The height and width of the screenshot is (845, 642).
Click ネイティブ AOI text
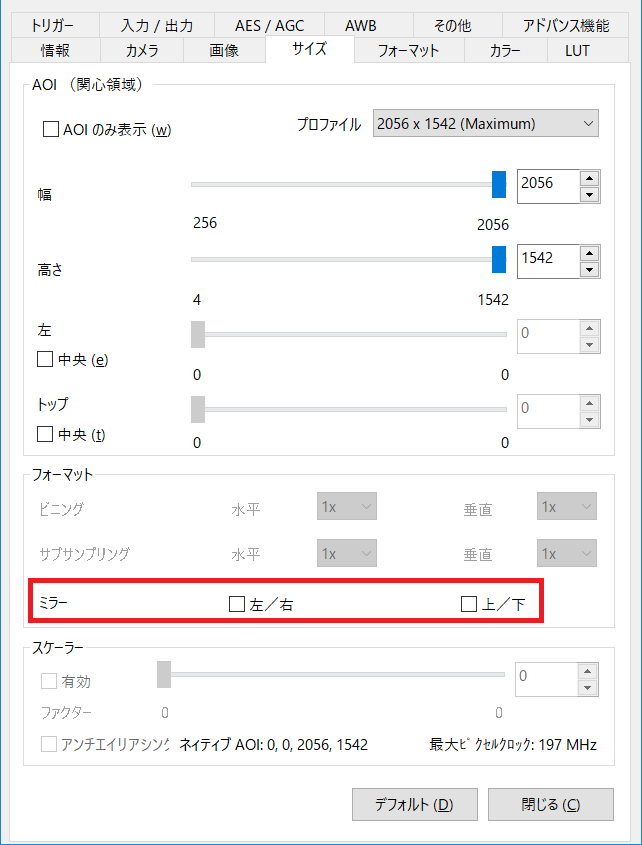tap(273, 745)
